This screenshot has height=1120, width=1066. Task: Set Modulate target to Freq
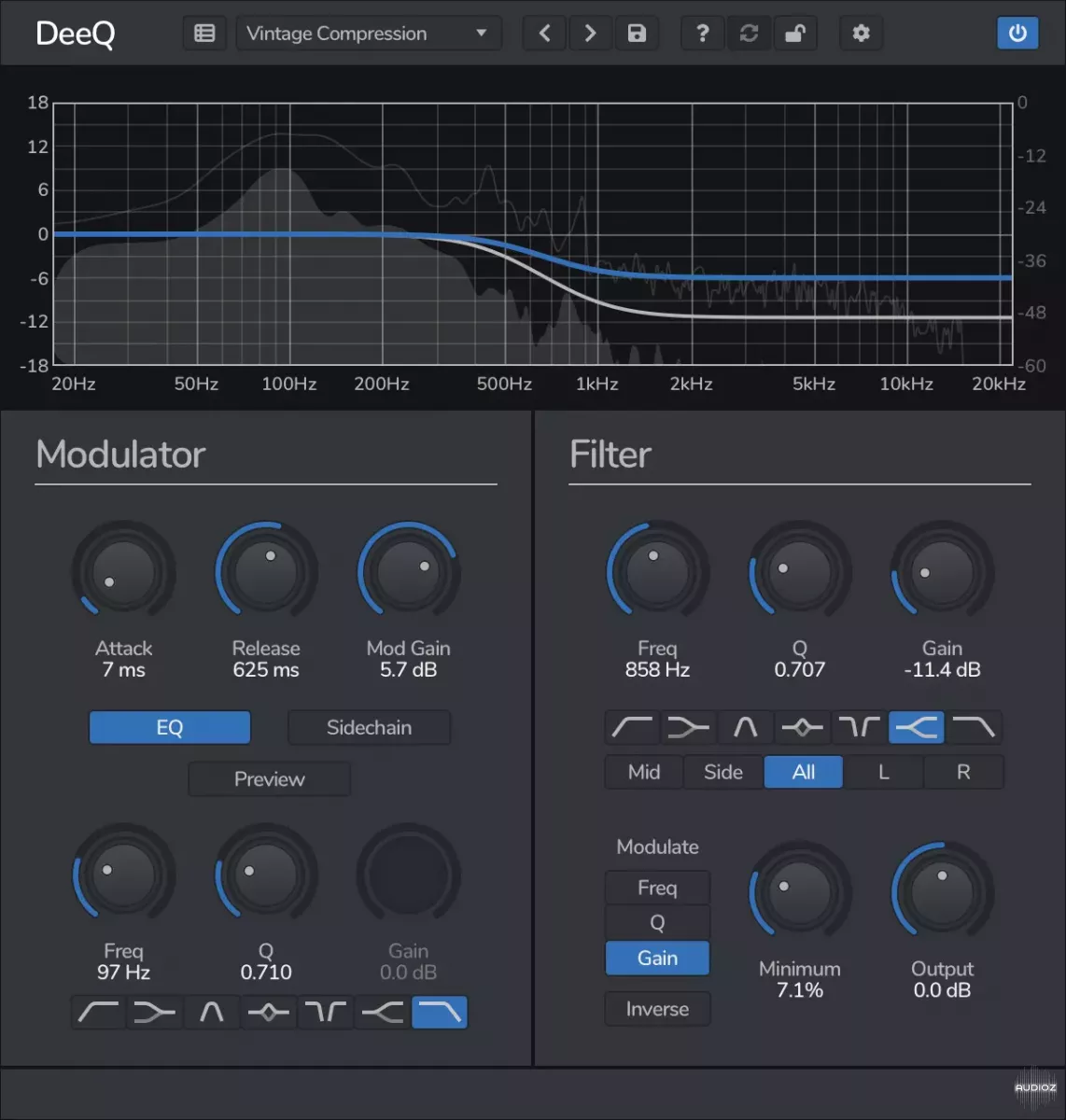point(657,888)
